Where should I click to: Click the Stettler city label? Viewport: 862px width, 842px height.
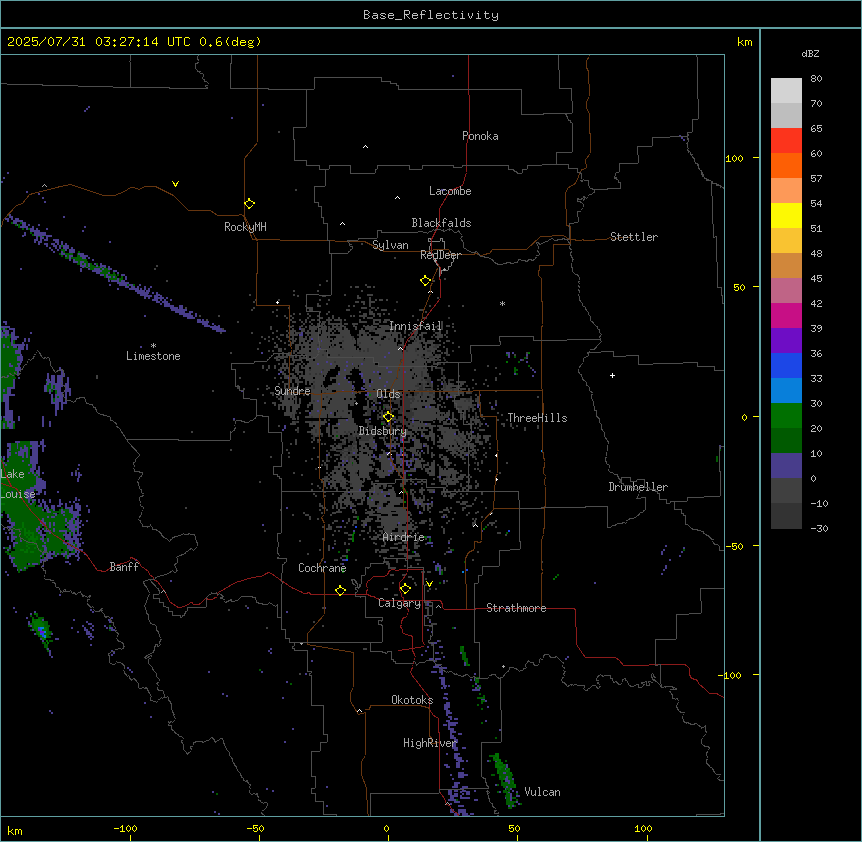[634, 237]
